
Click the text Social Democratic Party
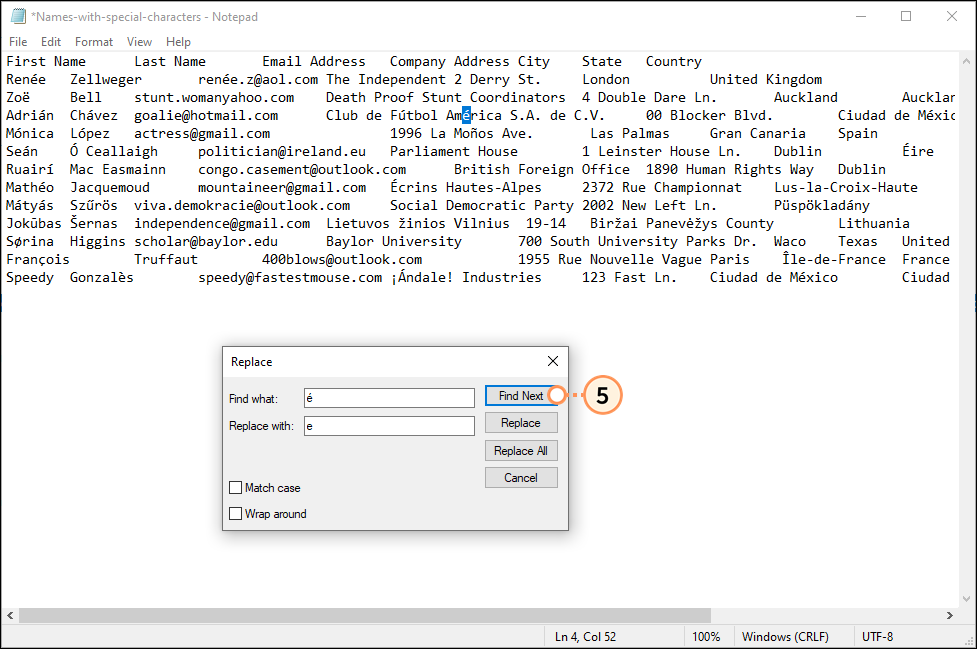482,206
